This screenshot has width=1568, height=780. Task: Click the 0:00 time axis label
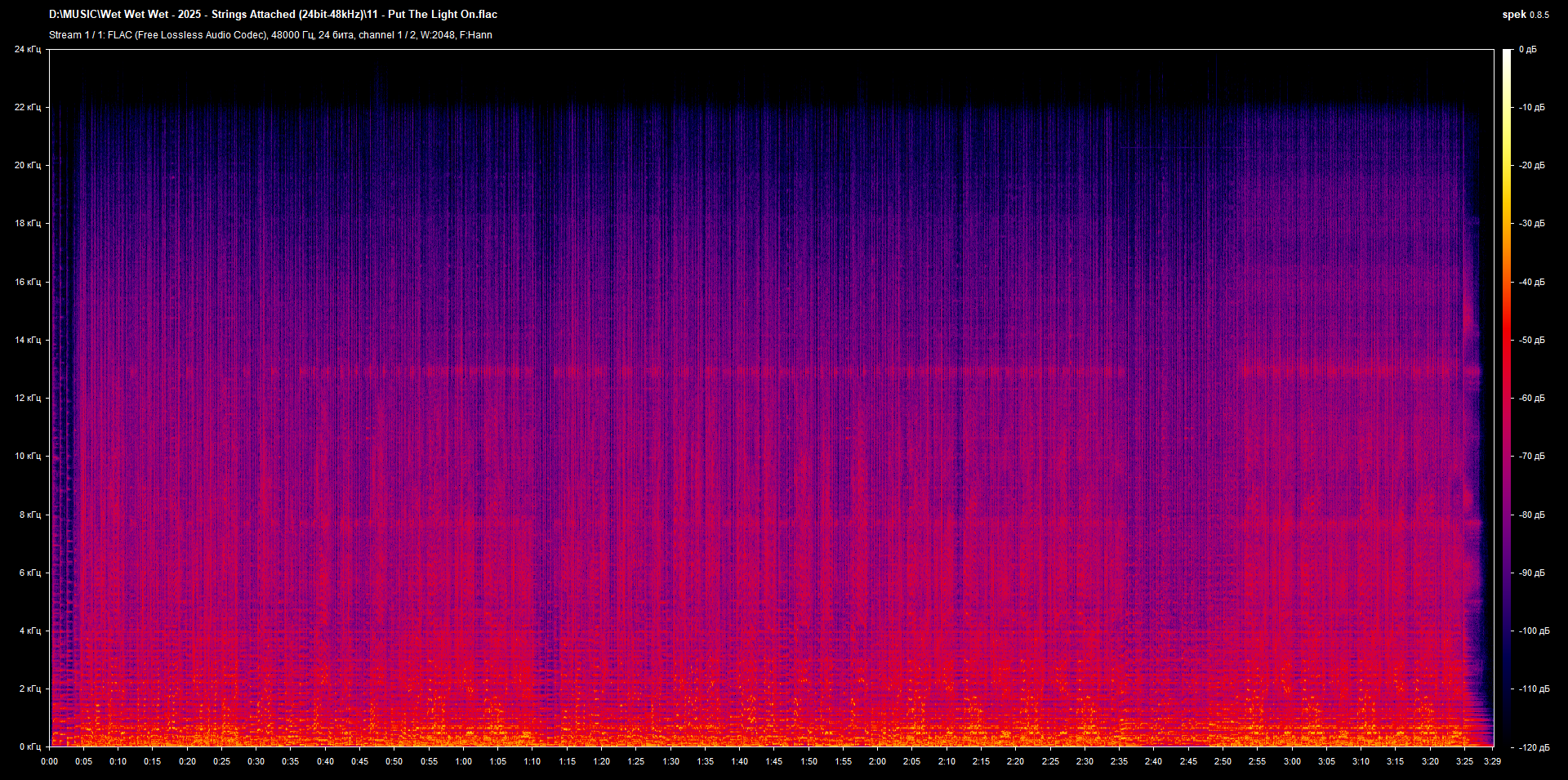49,761
